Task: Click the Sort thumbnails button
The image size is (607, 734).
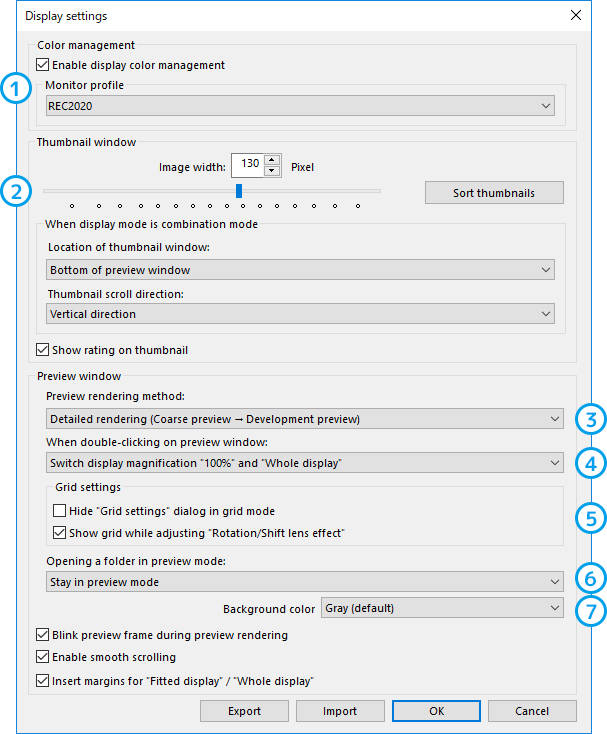Action: click(494, 193)
